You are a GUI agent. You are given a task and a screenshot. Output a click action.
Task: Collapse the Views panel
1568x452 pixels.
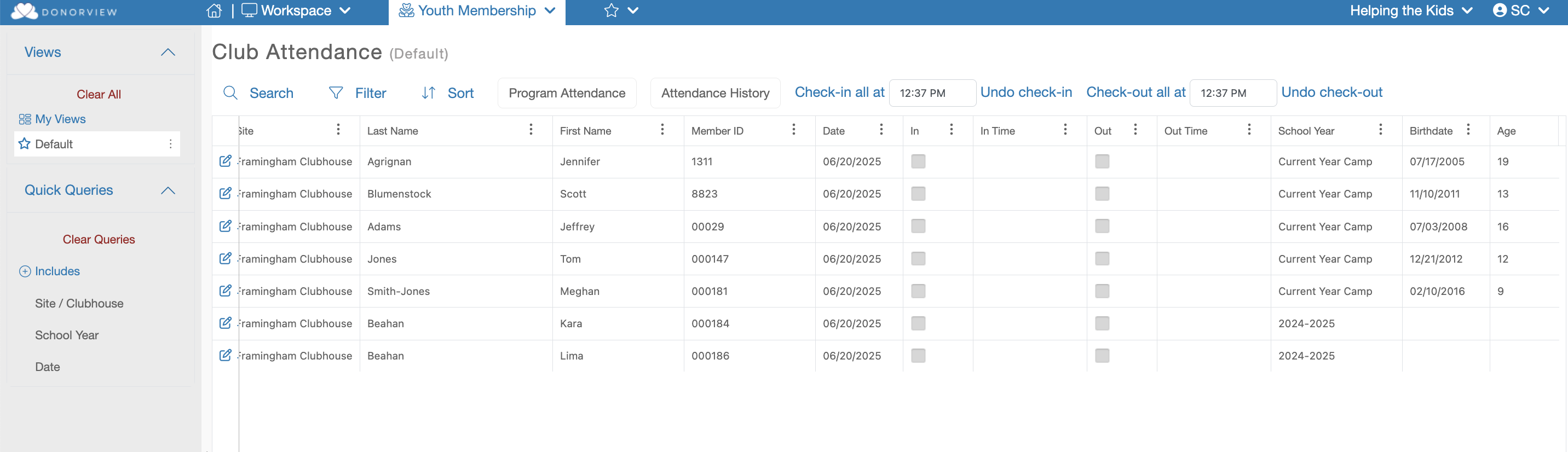(168, 53)
